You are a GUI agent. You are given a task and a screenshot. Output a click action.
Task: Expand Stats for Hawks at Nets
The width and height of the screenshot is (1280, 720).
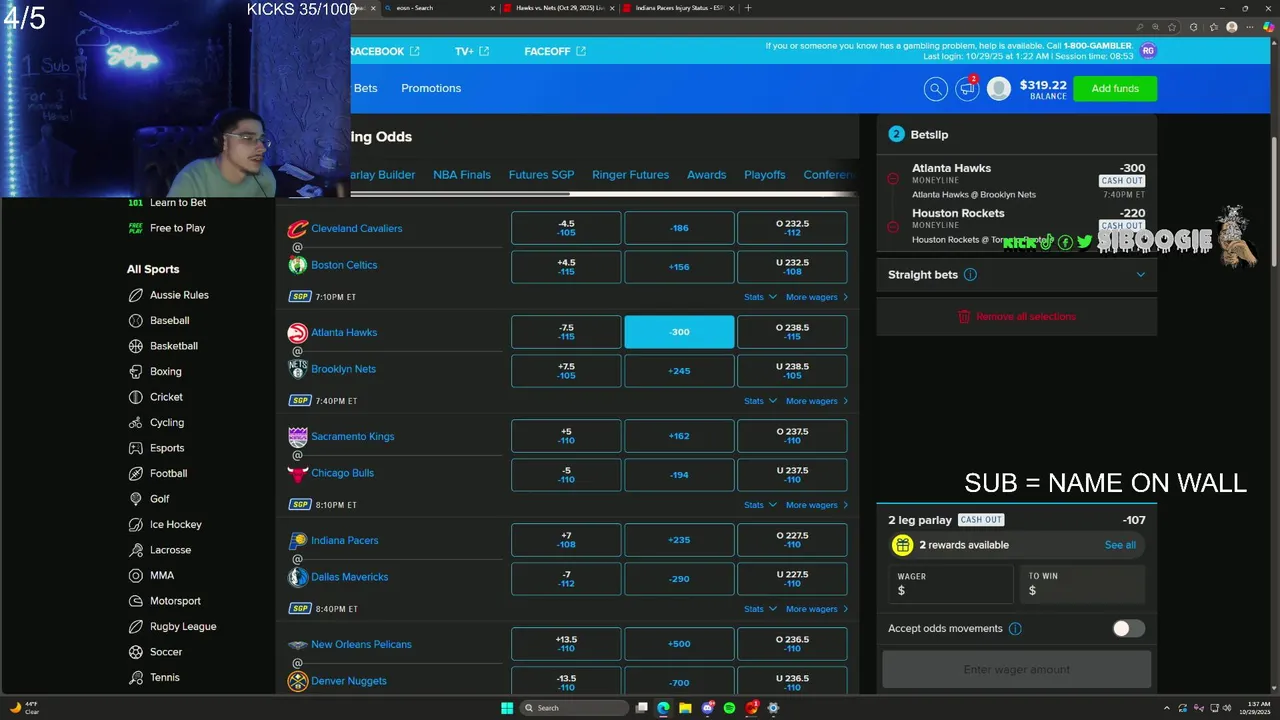(760, 401)
